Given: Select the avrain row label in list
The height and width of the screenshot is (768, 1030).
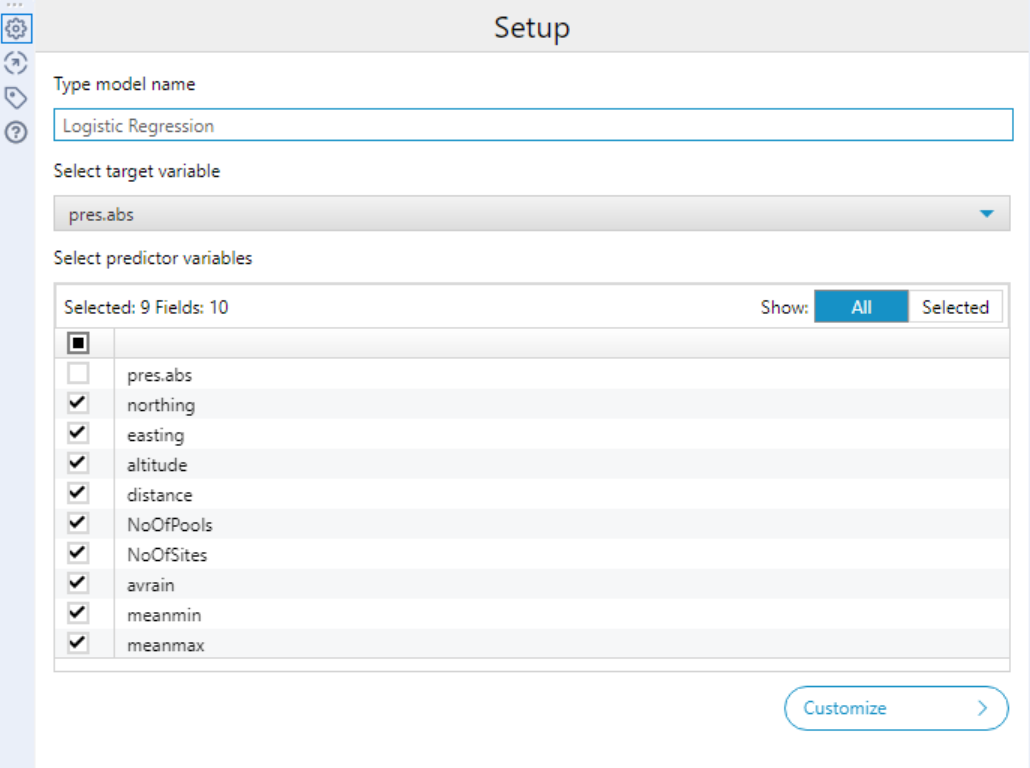Looking at the screenshot, I should (150, 585).
